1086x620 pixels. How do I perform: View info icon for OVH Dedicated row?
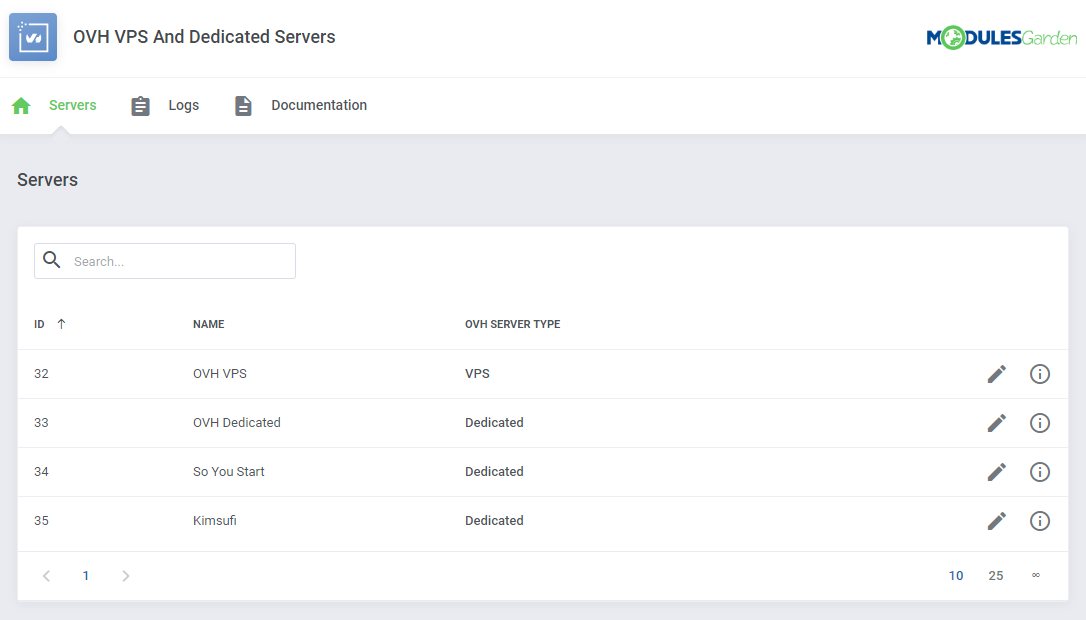[x=1039, y=422]
